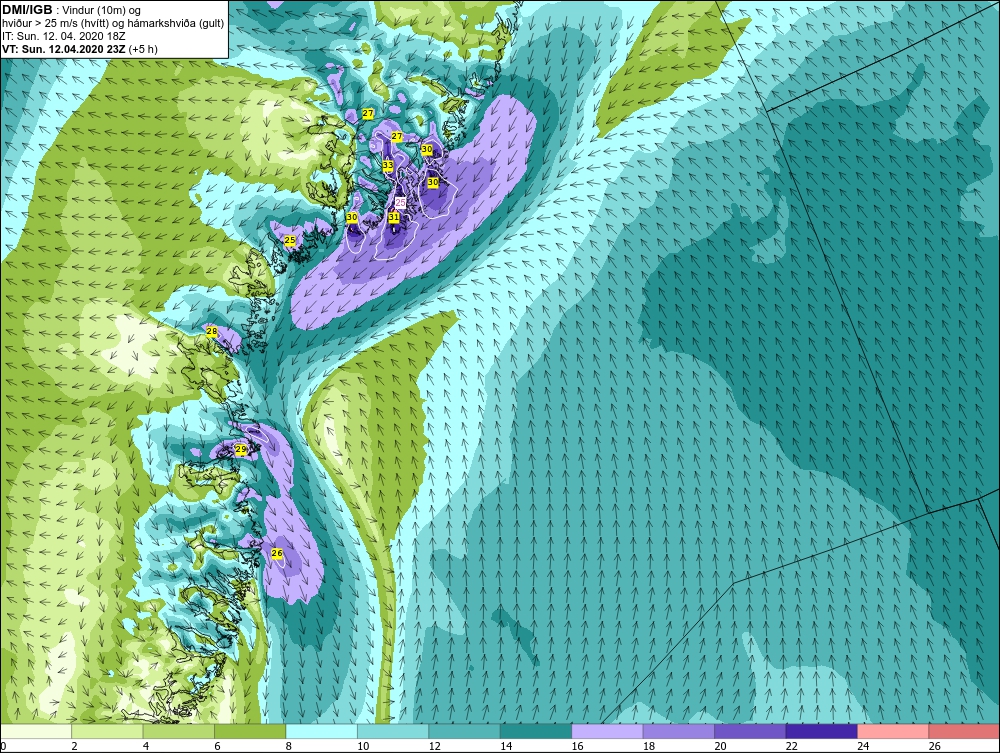Click the 24–26 m/s pink legend swatch
This screenshot has height=753, width=1000.
coord(893,731)
